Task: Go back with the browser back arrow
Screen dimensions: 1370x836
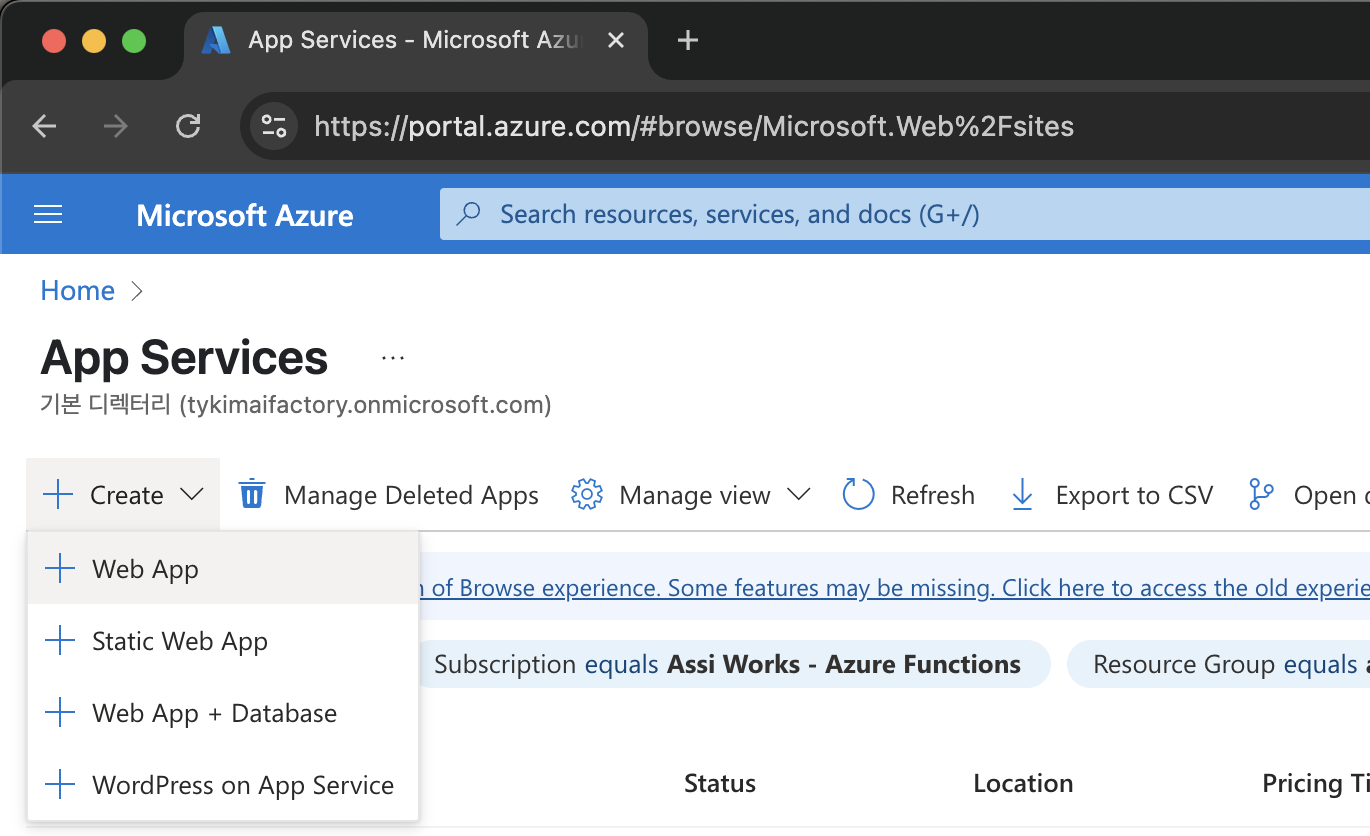Action: point(44,126)
